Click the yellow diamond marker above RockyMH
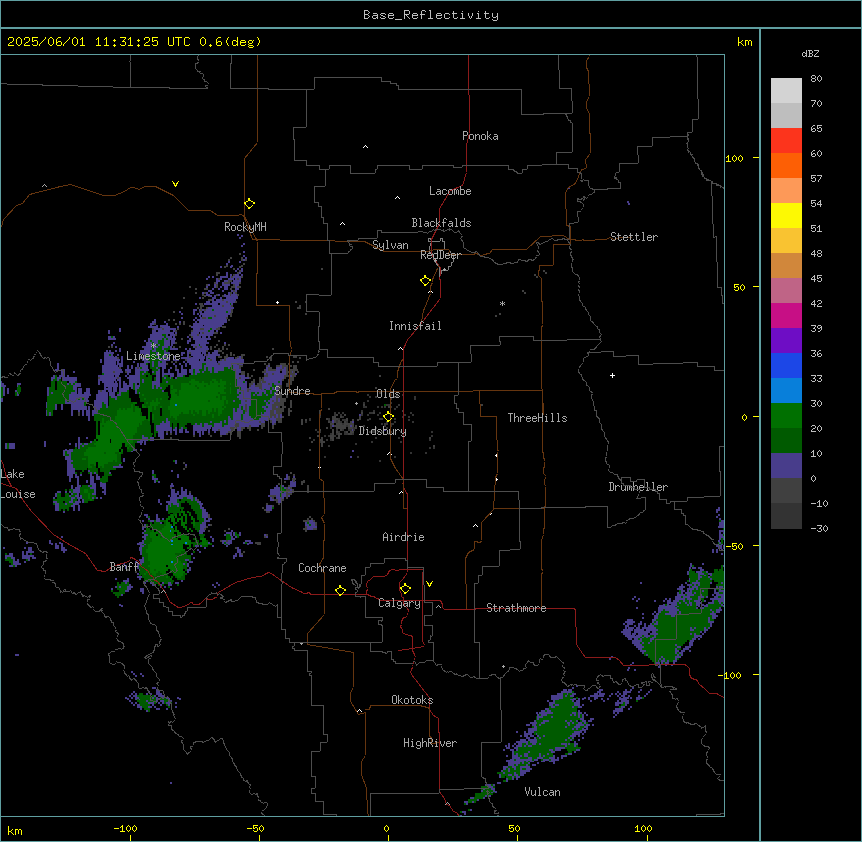Screen dimensions: 862x842 coord(249,203)
